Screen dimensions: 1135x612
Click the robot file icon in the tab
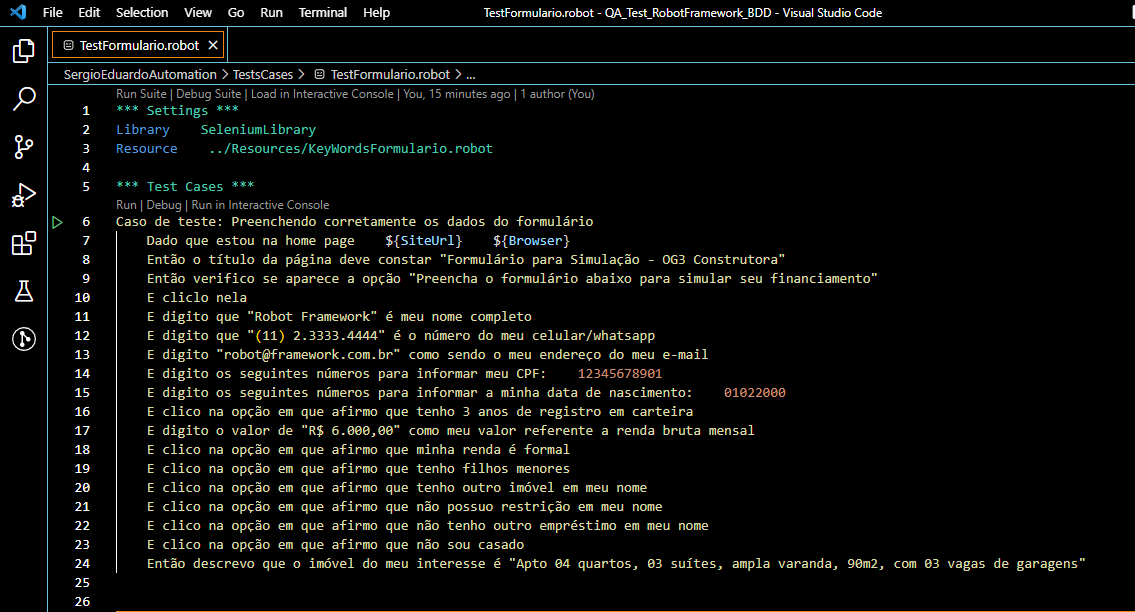[x=69, y=45]
